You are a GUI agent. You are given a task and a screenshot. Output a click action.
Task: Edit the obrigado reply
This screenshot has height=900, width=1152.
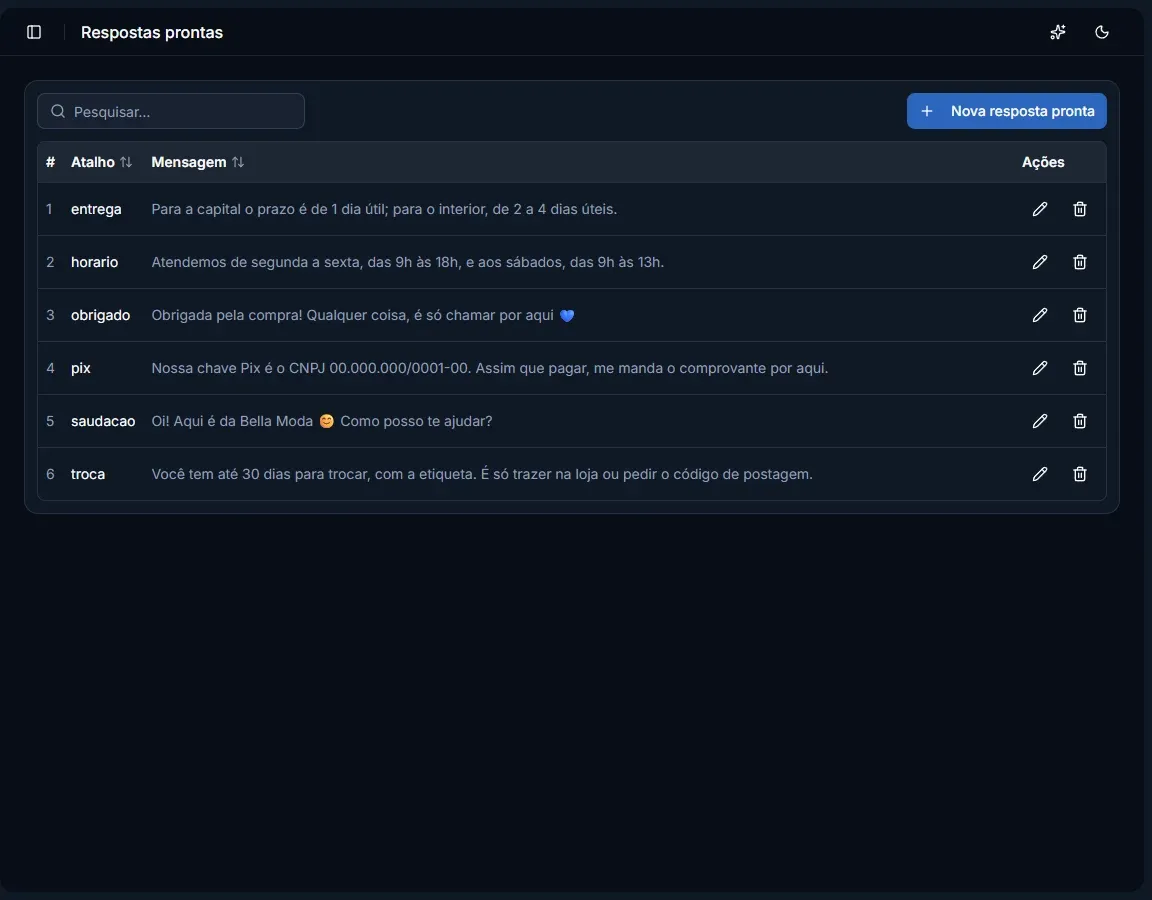pos(1040,315)
